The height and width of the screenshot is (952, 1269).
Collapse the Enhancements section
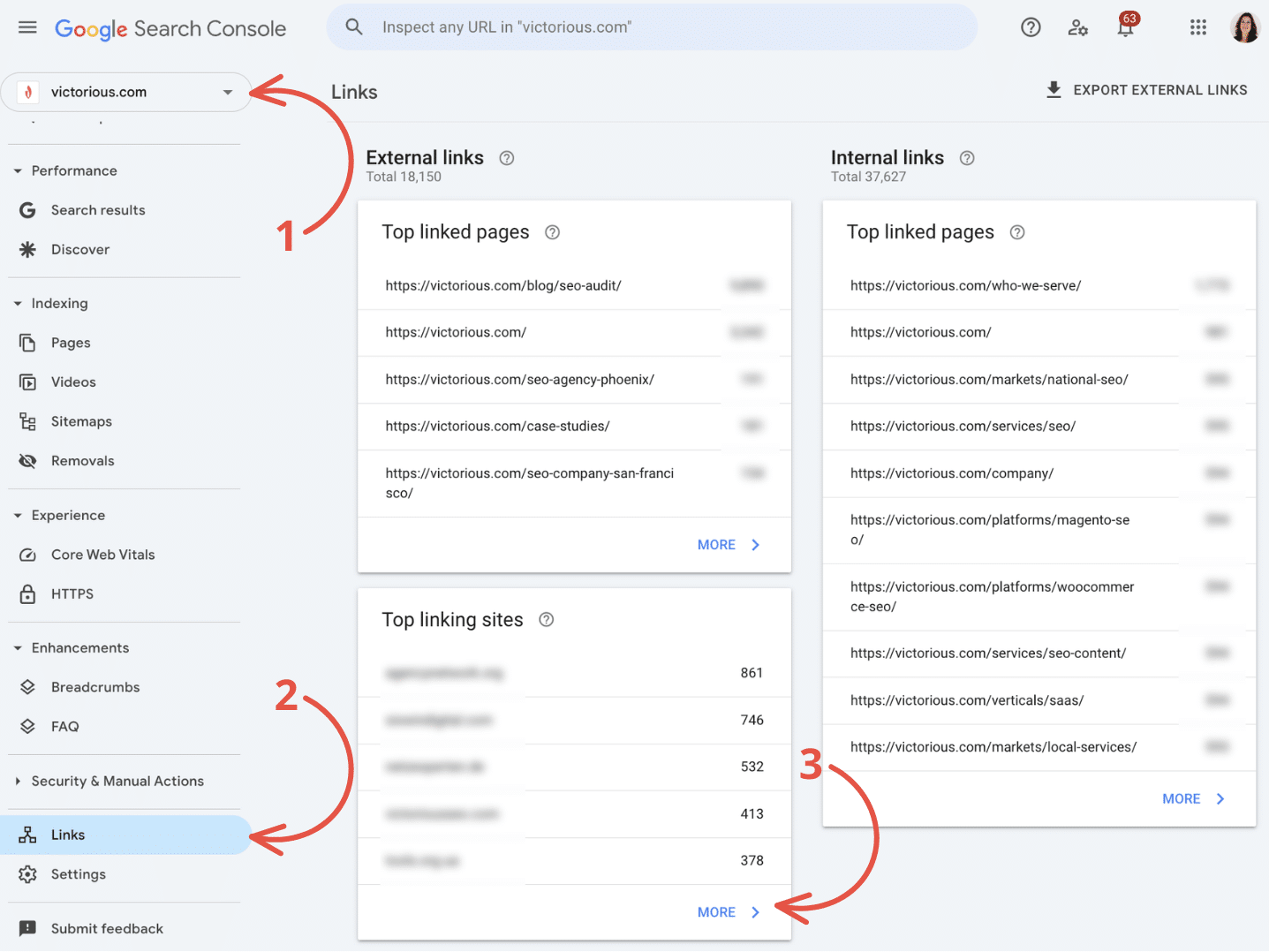click(18, 648)
